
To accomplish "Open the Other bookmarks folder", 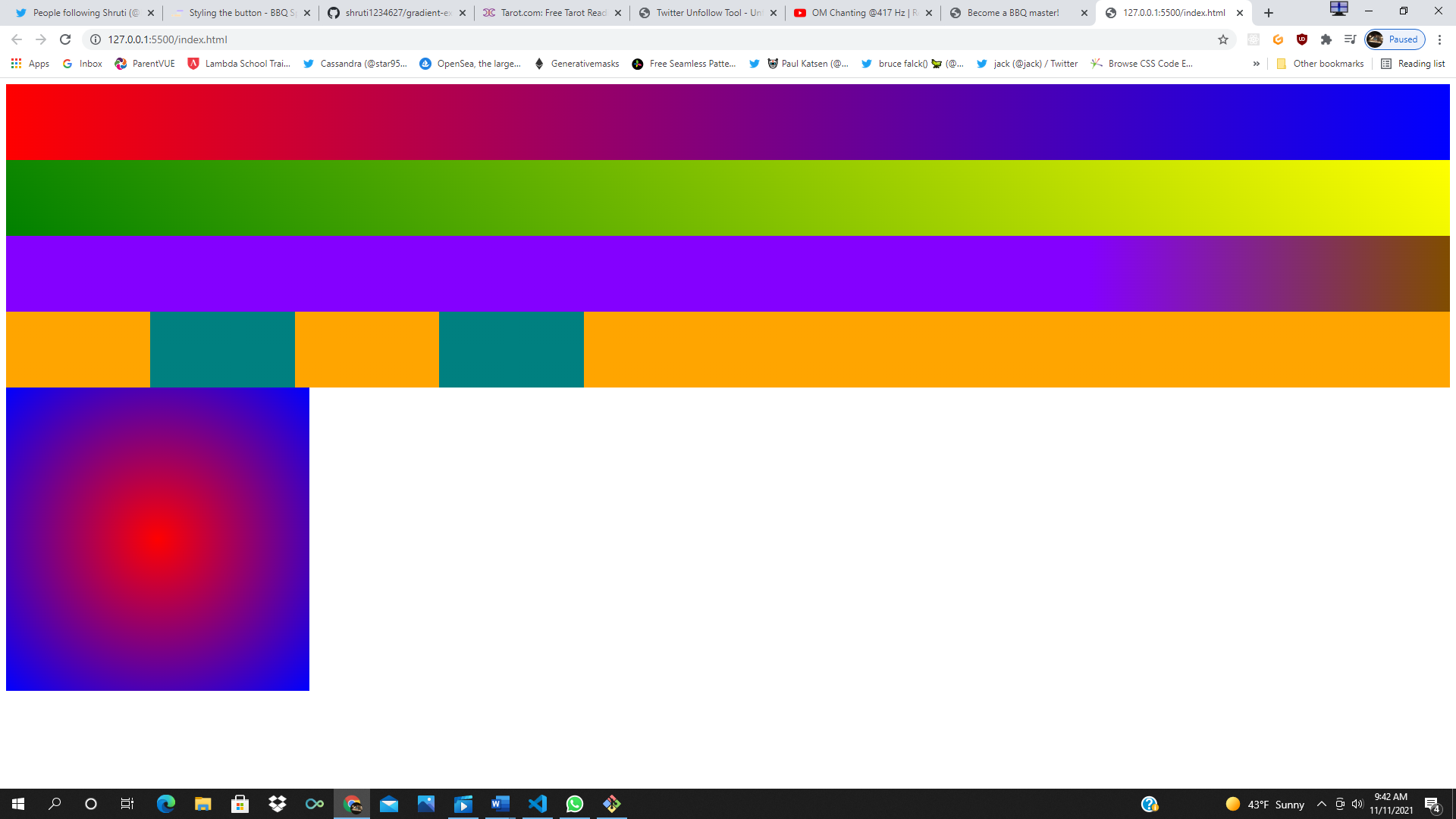I will (x=1320, y=64).
